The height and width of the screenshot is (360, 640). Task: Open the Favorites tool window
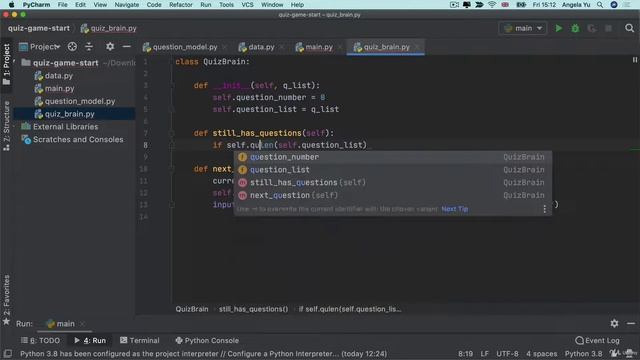pyautogui.click(x=6, y=300)
